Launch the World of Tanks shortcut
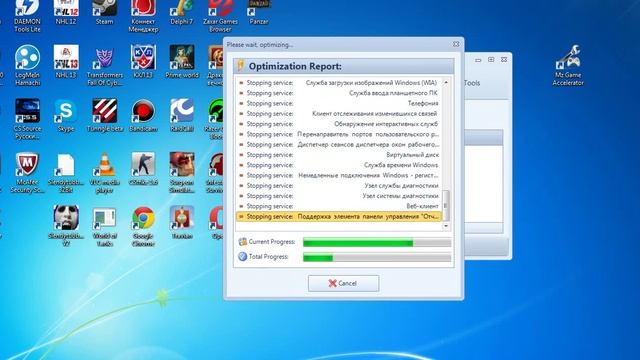Screen dimensions: 640x360 coord(104,226)
